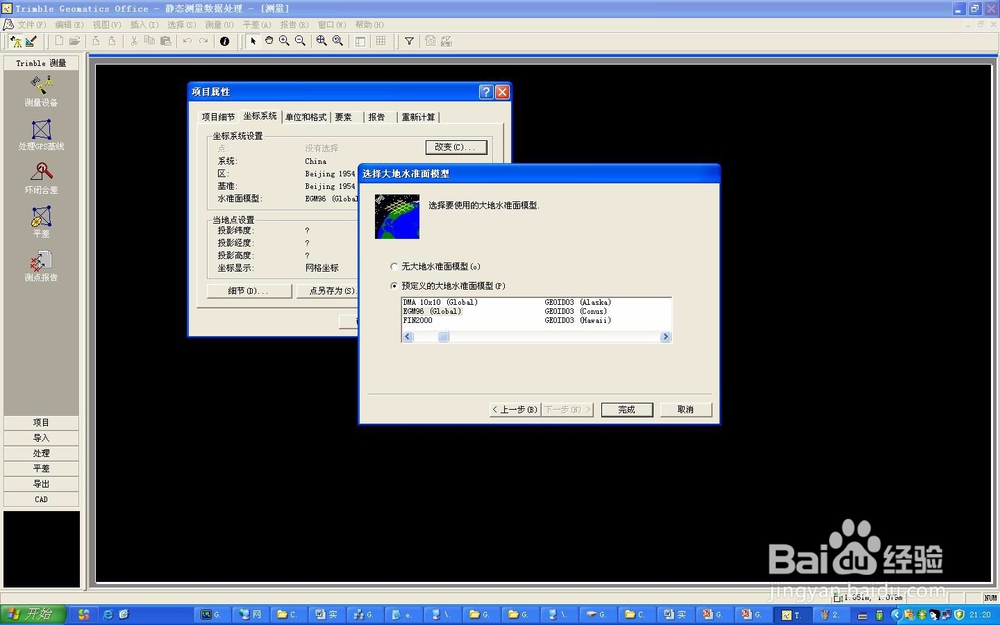1000x625 pixels.
Task: Switch to 要素 tab
Action: coord(344,117)
